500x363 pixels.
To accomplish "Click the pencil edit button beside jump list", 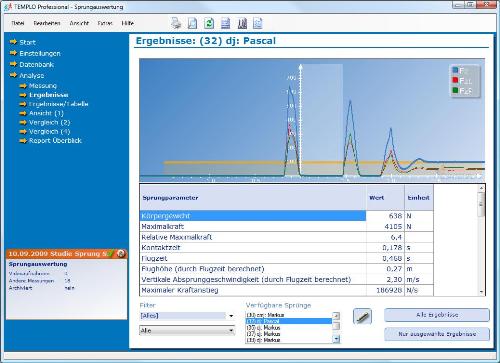I will pos(362,316).
